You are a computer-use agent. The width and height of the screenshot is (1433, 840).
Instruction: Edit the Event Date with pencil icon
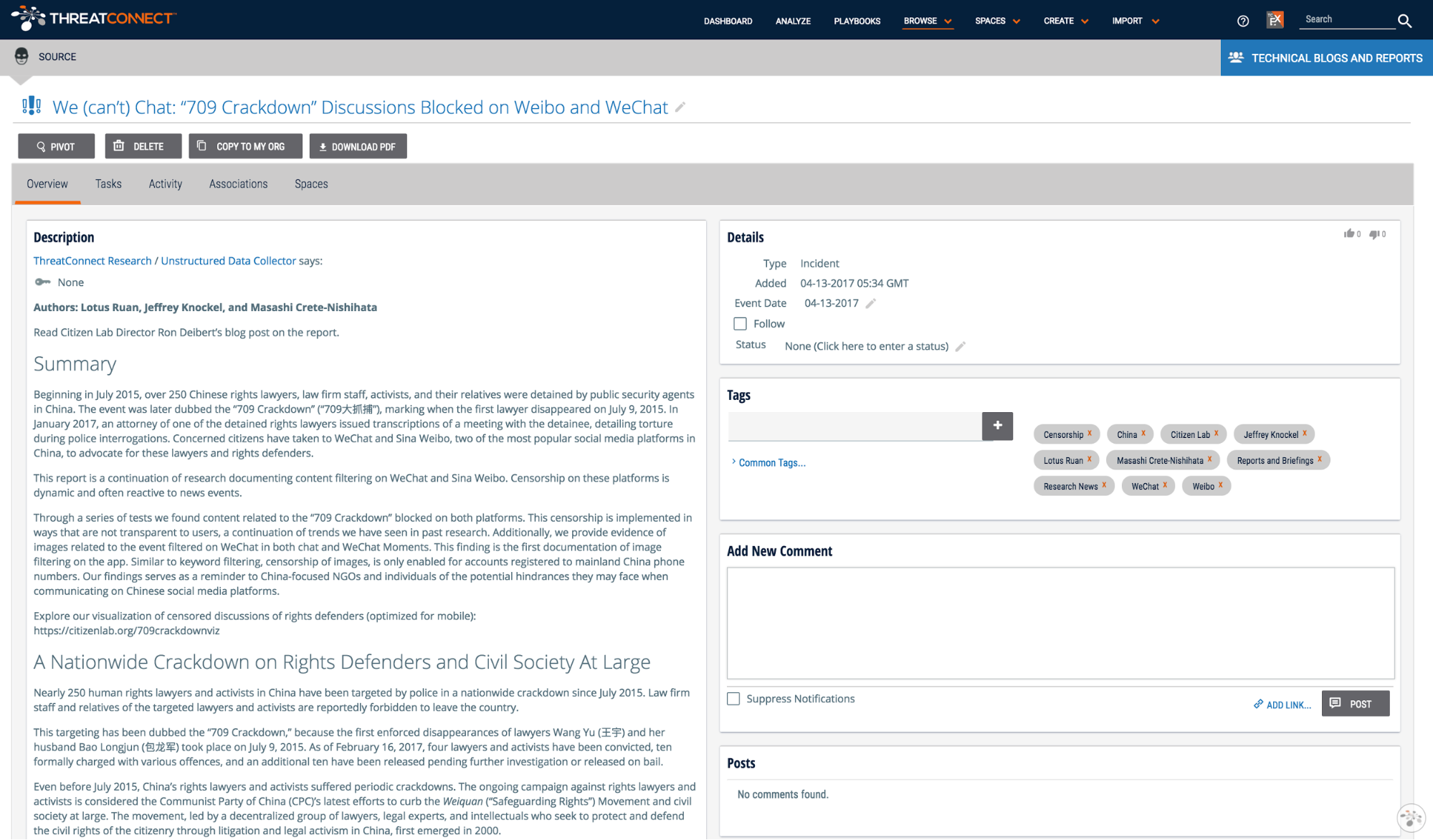pyautogui.click(x=870, y=304)
